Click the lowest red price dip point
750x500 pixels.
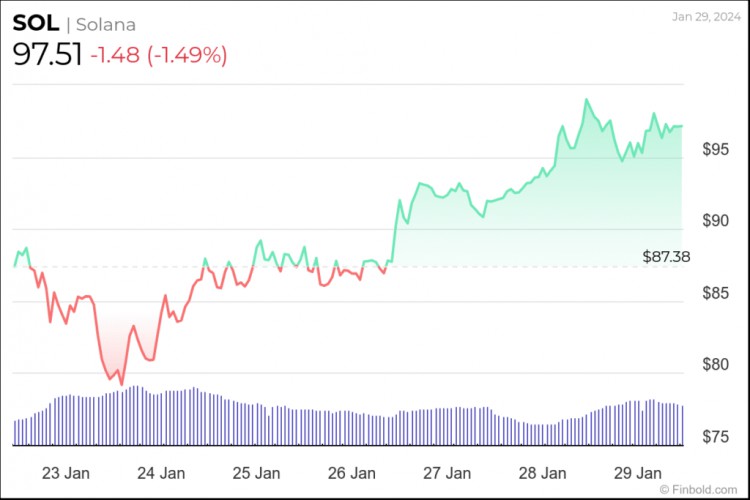pyautogui.click(x=121, y=384)
